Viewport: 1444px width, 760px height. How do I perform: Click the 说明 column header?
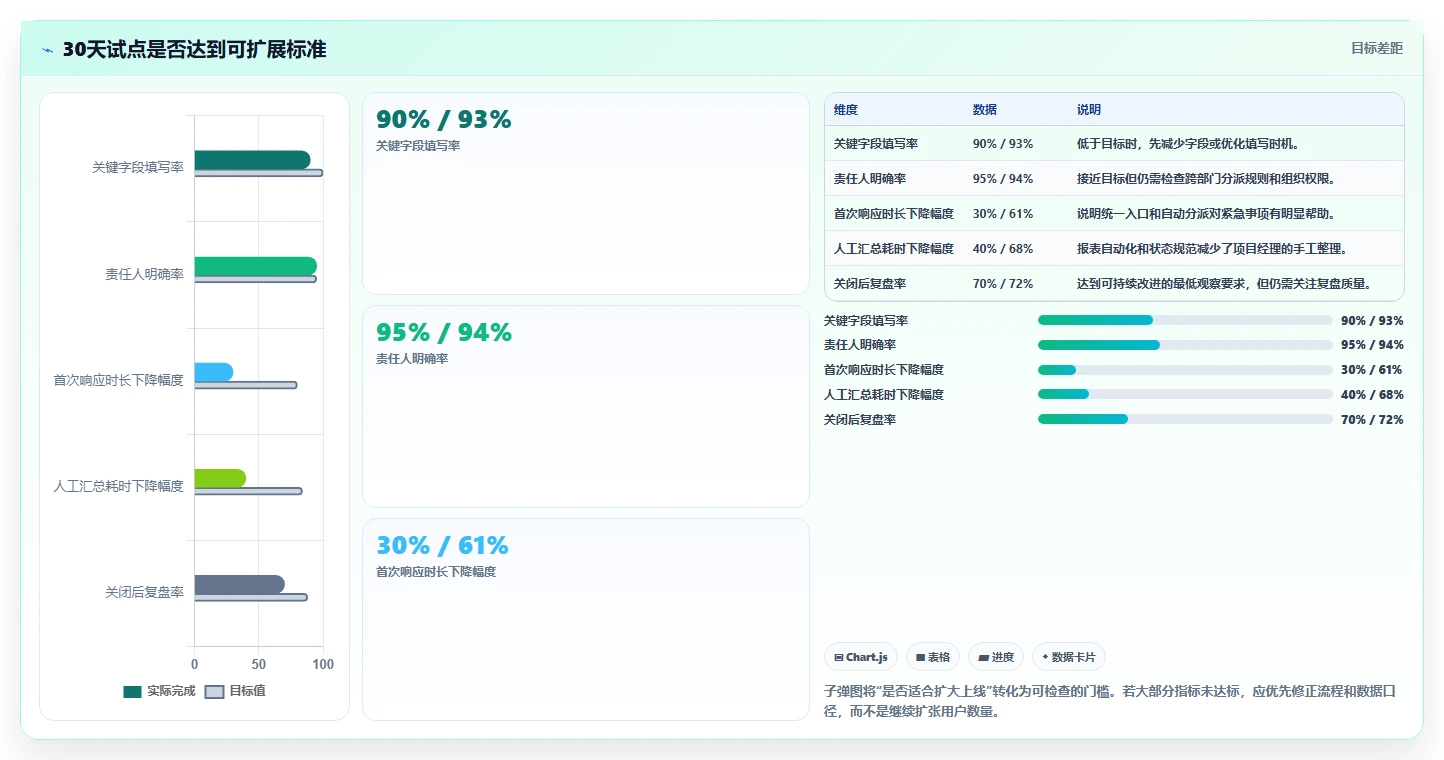(1089, 110)
